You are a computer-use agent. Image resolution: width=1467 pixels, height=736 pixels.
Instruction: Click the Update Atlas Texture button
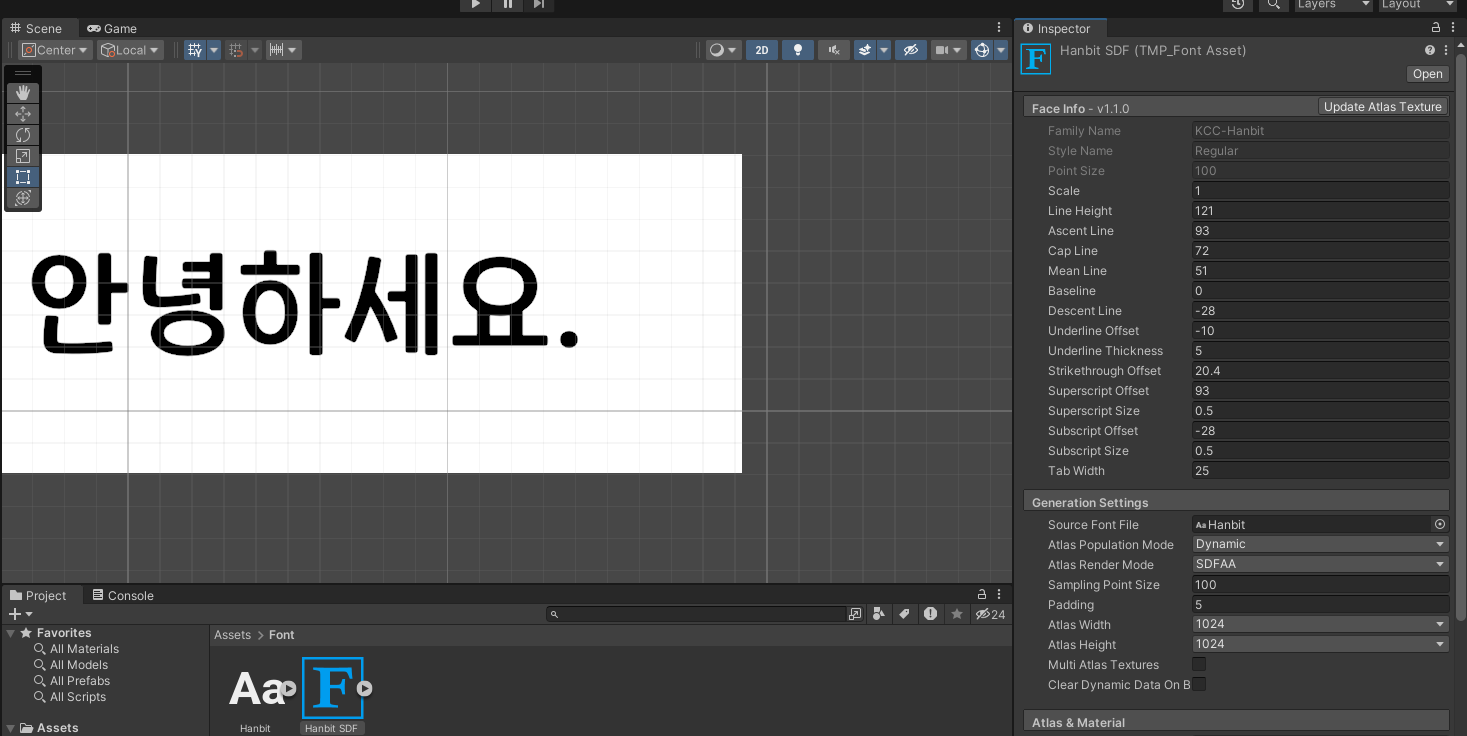(1382, 107)
